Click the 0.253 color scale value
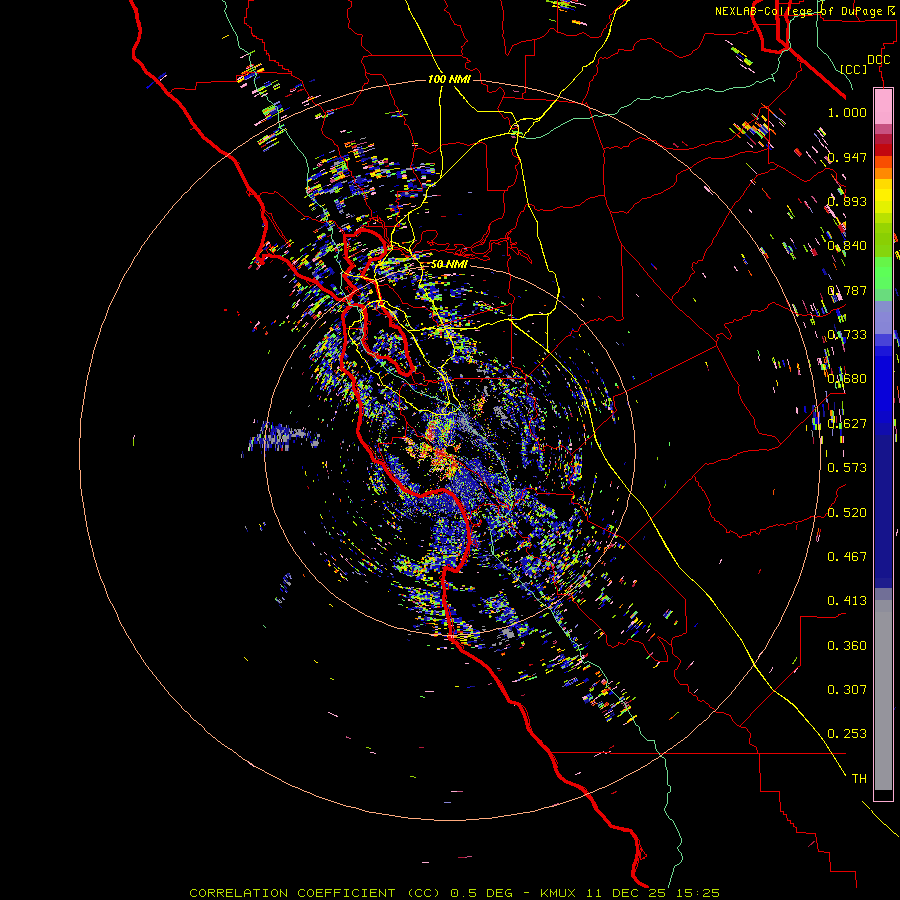 [847, 734]
